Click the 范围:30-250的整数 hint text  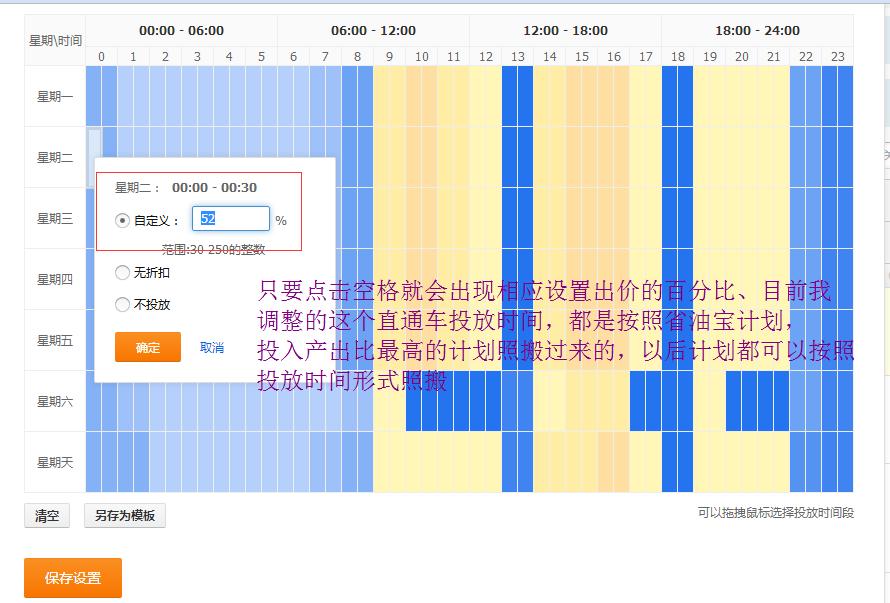[213, 250]
